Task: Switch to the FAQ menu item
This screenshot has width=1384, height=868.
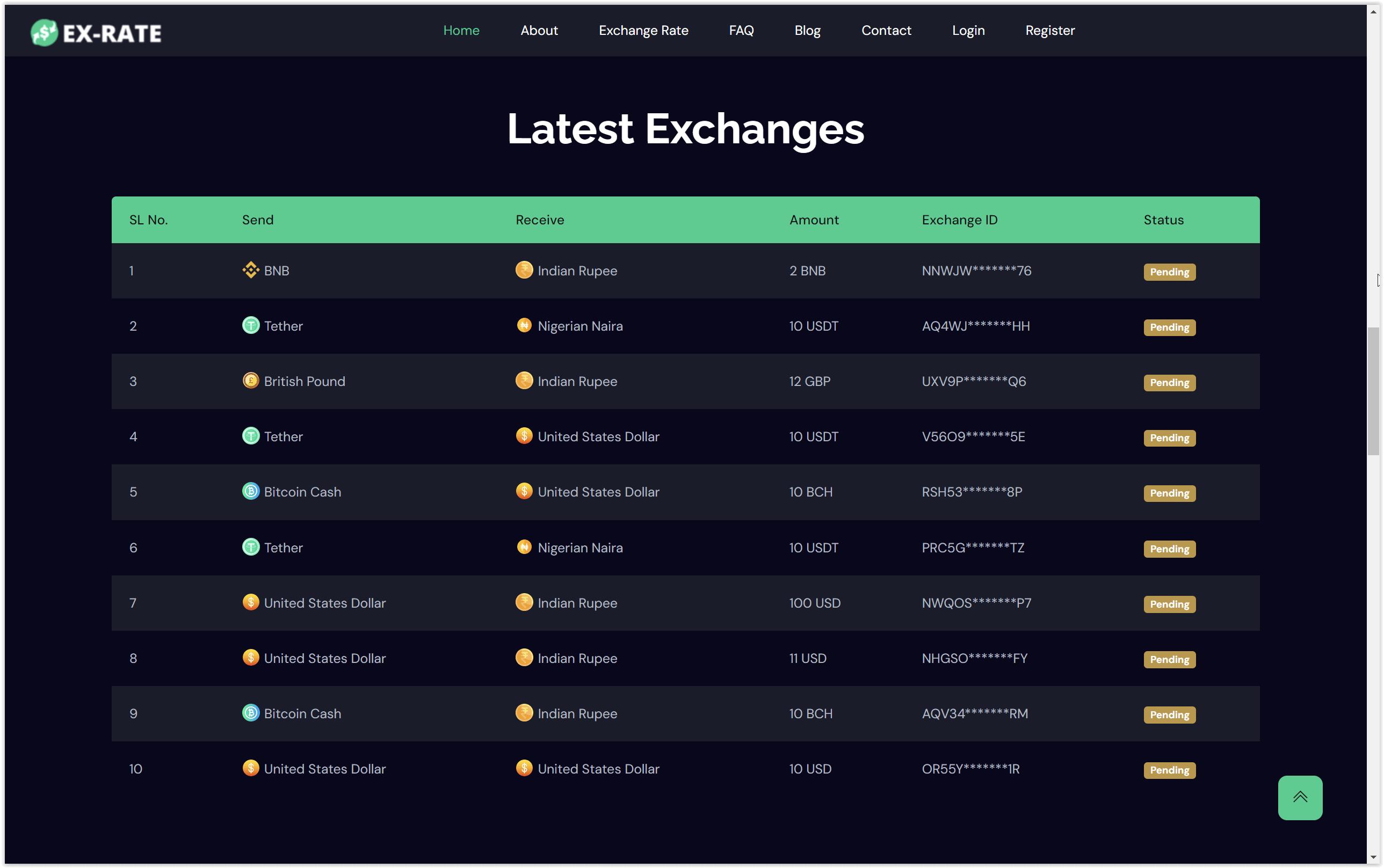Action: tap(740, 30)
